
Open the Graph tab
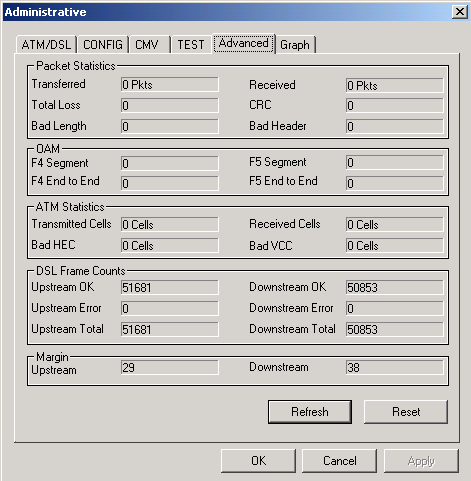pyautogui.click(x=295, y=44)
